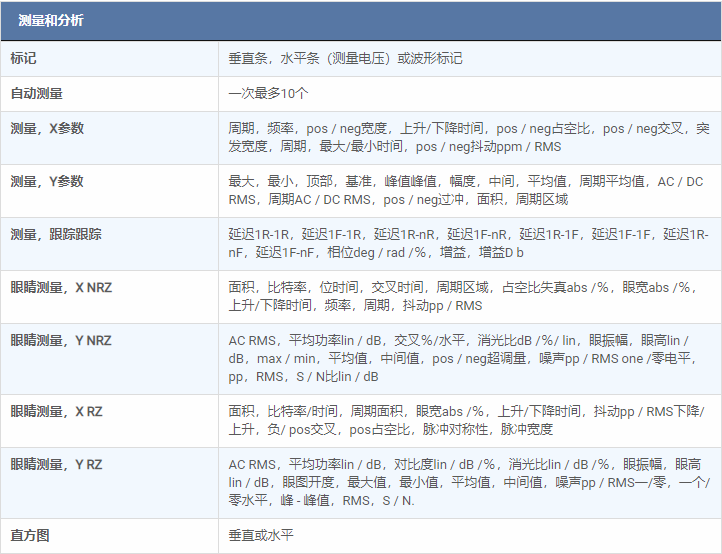Click the 垂直条，水平条 description text
This screenshot has height=554, width=722.
pos(345,59)
